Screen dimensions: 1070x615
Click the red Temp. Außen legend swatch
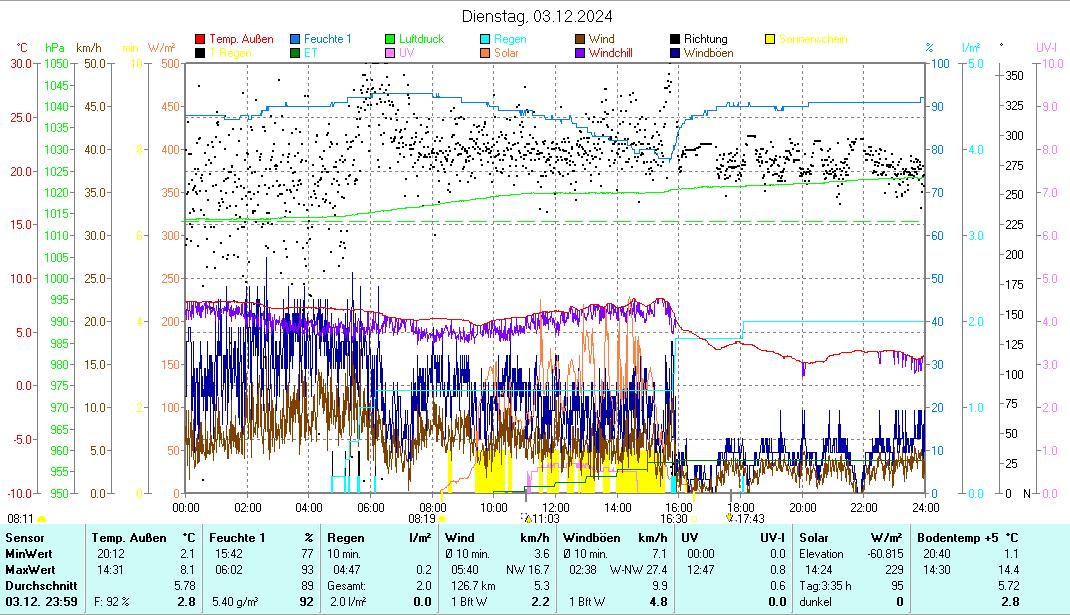(x=200, y=40)
